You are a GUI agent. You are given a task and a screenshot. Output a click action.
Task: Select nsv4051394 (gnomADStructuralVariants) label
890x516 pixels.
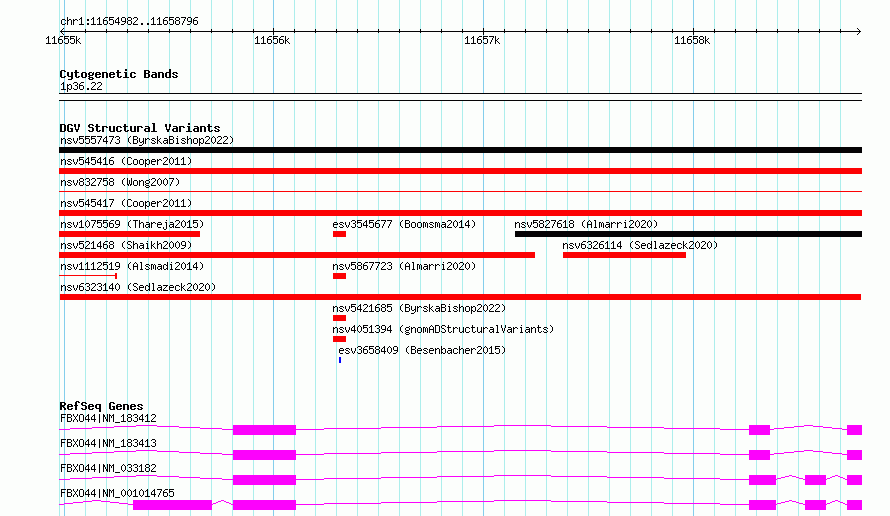[x=443, y=329]
